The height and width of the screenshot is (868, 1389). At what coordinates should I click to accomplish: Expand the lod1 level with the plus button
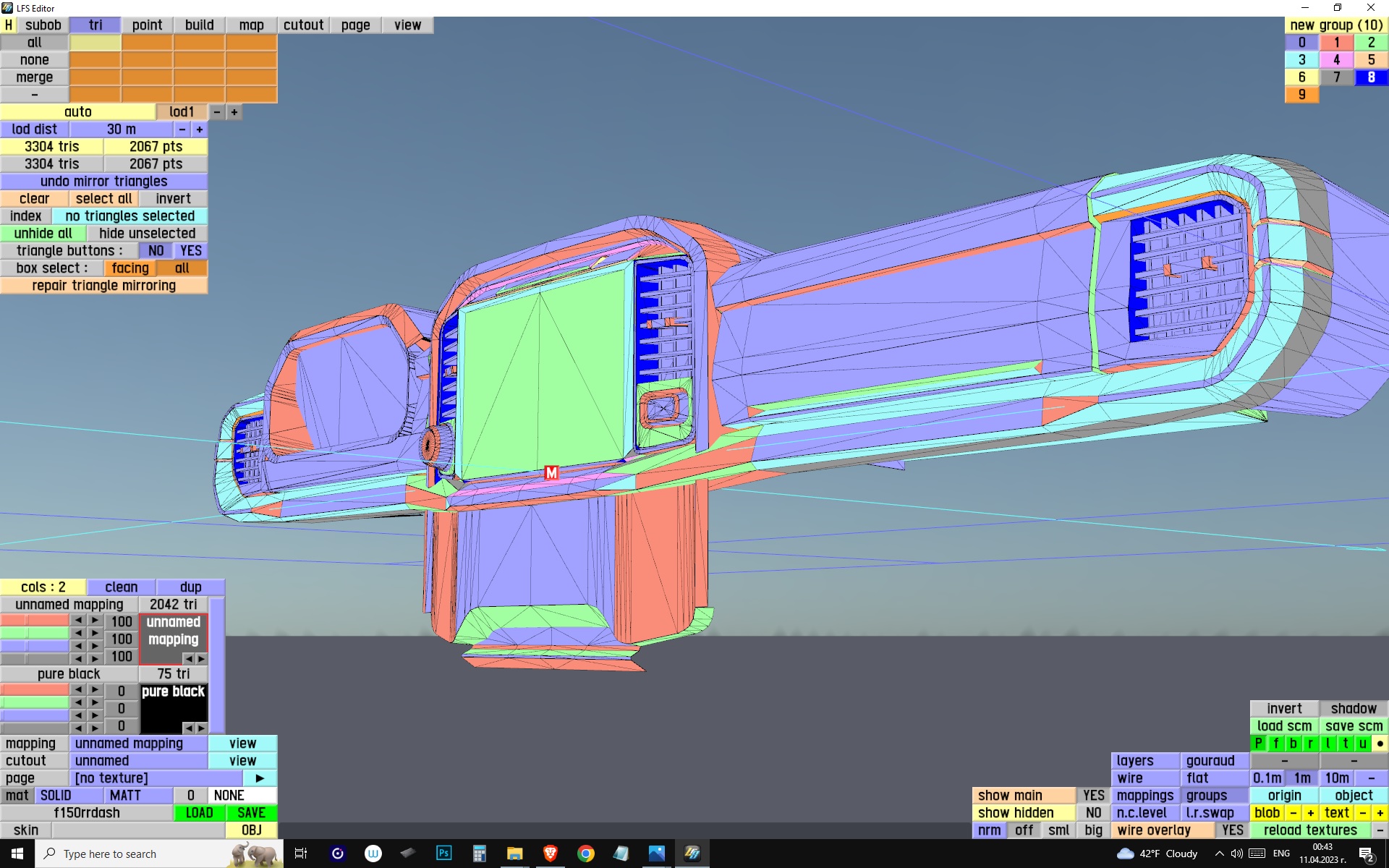point(234,112)
